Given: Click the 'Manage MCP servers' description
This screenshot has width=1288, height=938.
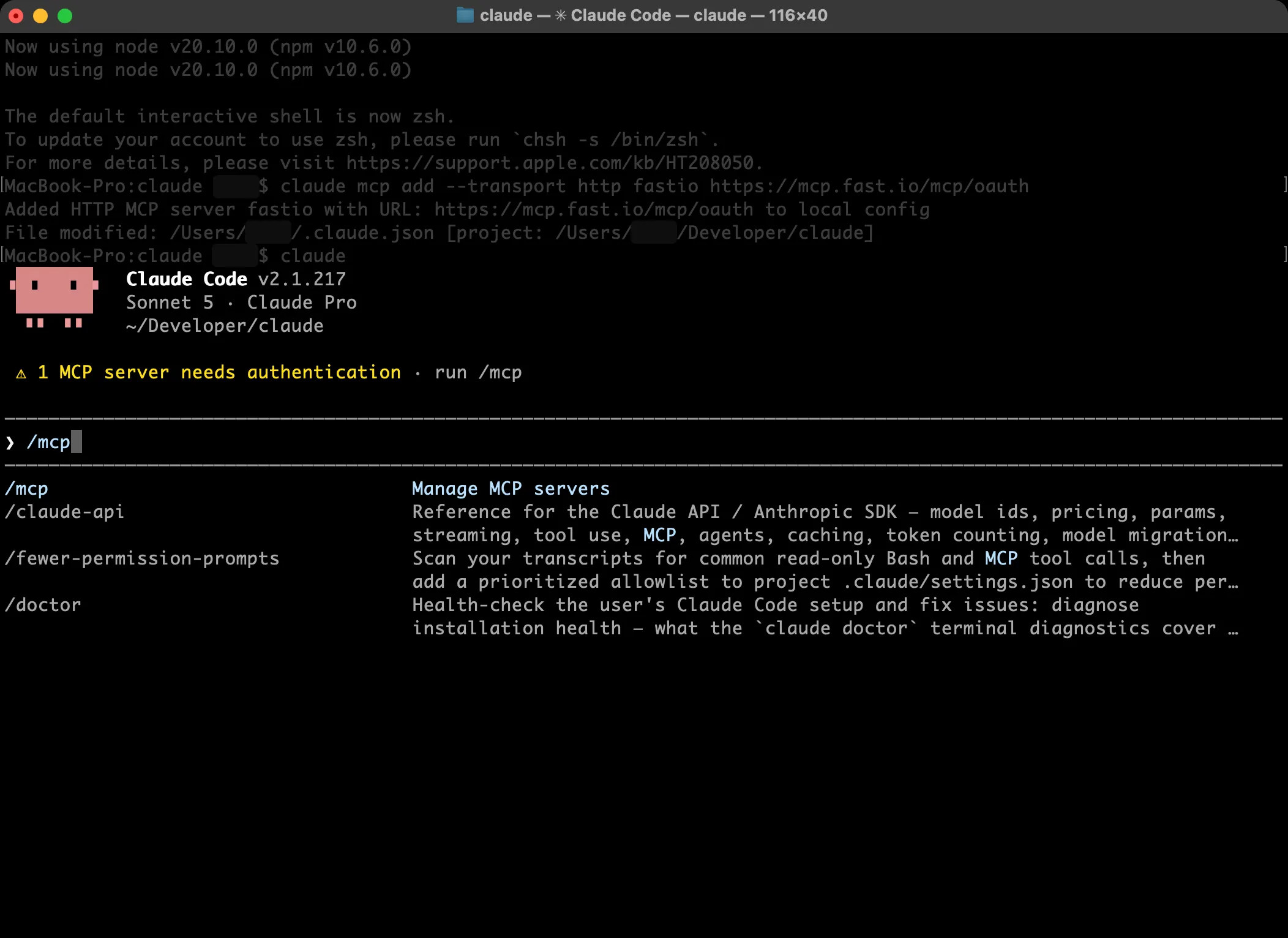Looking at the screenshot, I should (x=511, y=489).
